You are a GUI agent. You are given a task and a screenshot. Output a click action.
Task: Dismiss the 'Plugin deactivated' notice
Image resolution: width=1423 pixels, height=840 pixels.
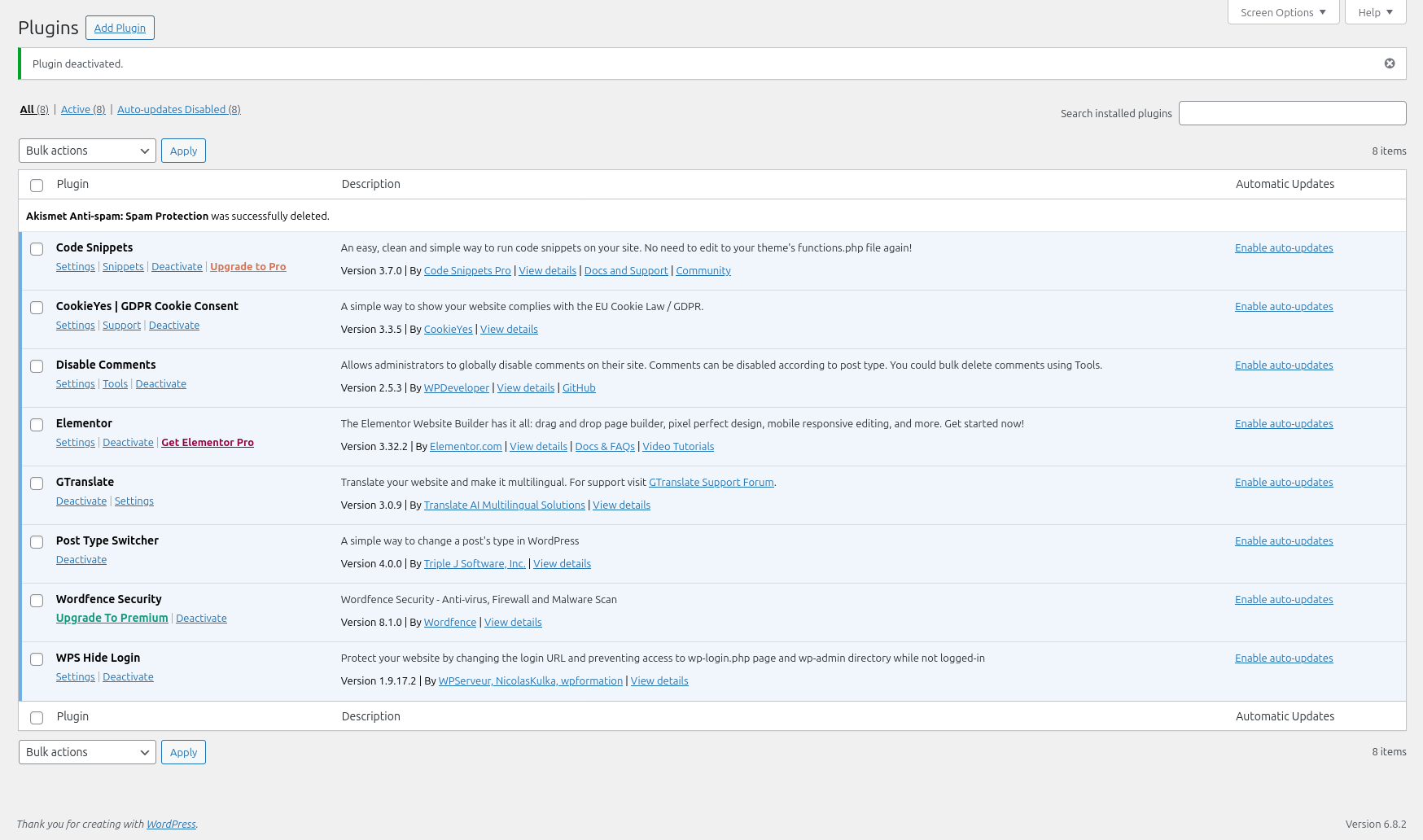click(x=1390, y=63)
